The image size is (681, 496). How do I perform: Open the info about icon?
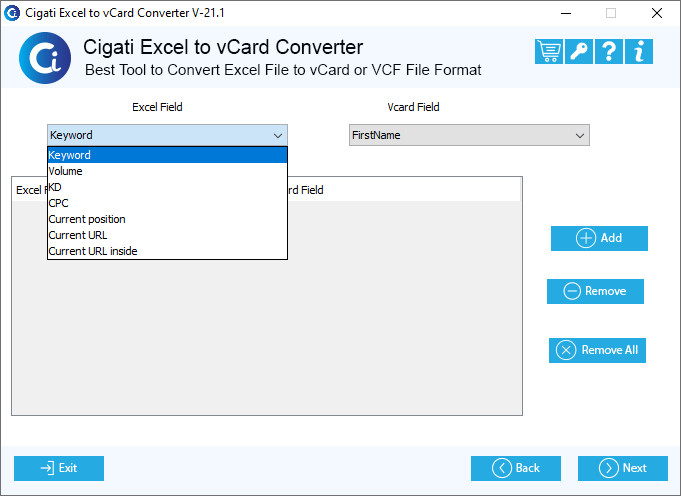point(638,52)
